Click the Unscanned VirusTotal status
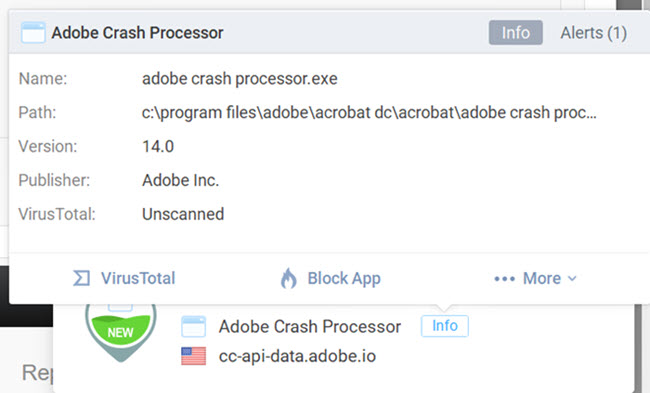Screen dimensions: 650x393 pyautogui.click(x=183, y=214)
